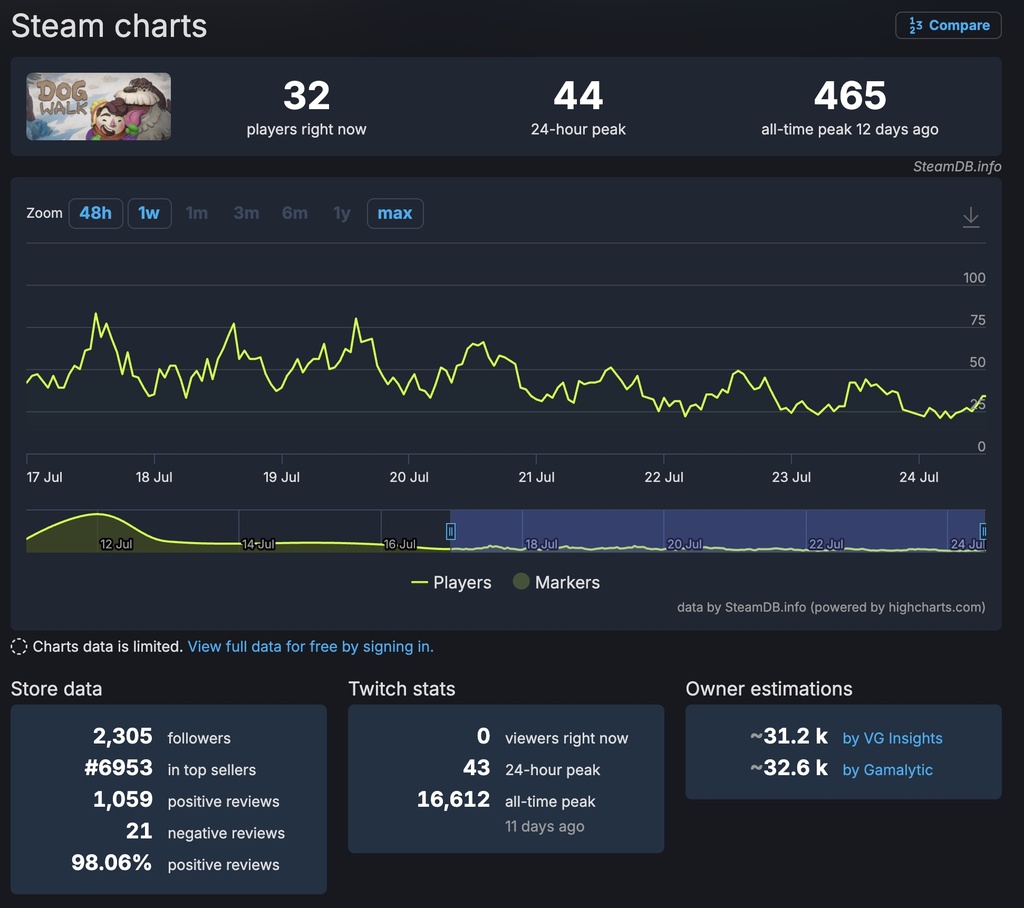The height and width of the screenshot is (908, 1024).
Task: Open 'View full data for free by signing in'
Action: (x=311, y=647)
